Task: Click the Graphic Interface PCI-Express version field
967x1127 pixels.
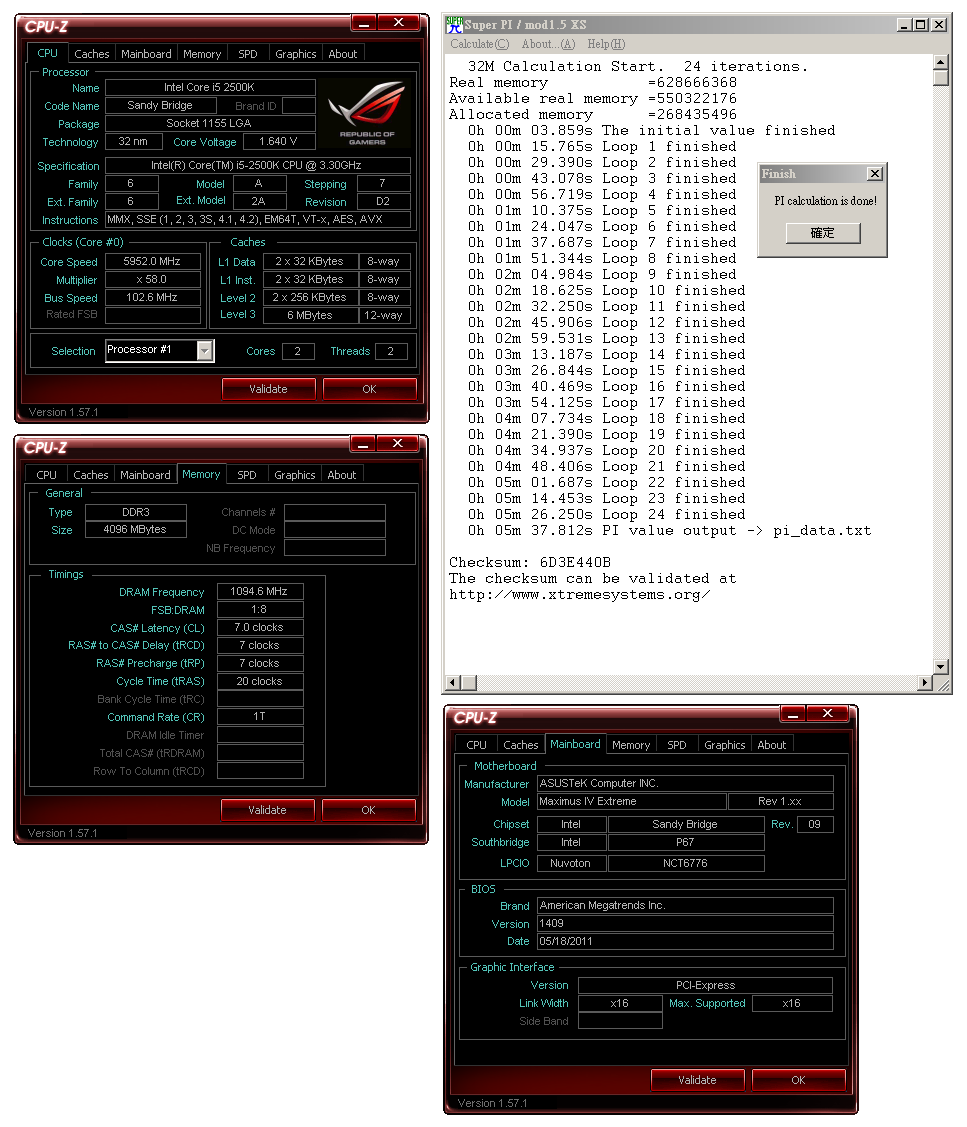Action: pyautogui.click(x=705, y=985)
